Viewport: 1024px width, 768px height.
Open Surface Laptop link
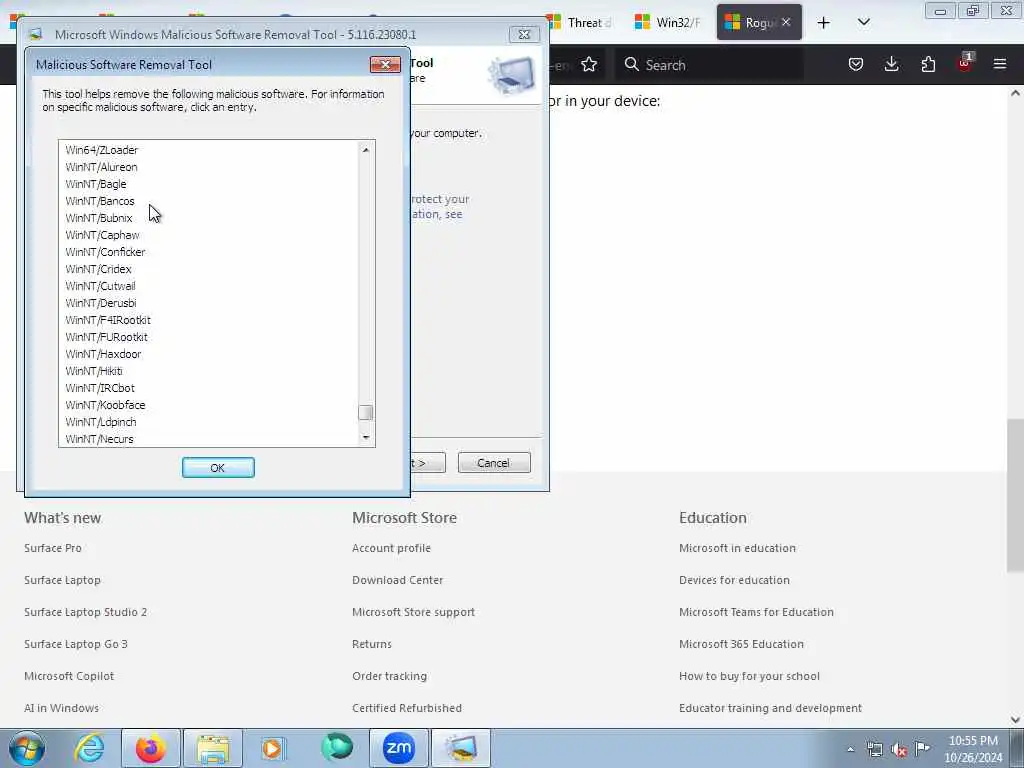(62, 580)
